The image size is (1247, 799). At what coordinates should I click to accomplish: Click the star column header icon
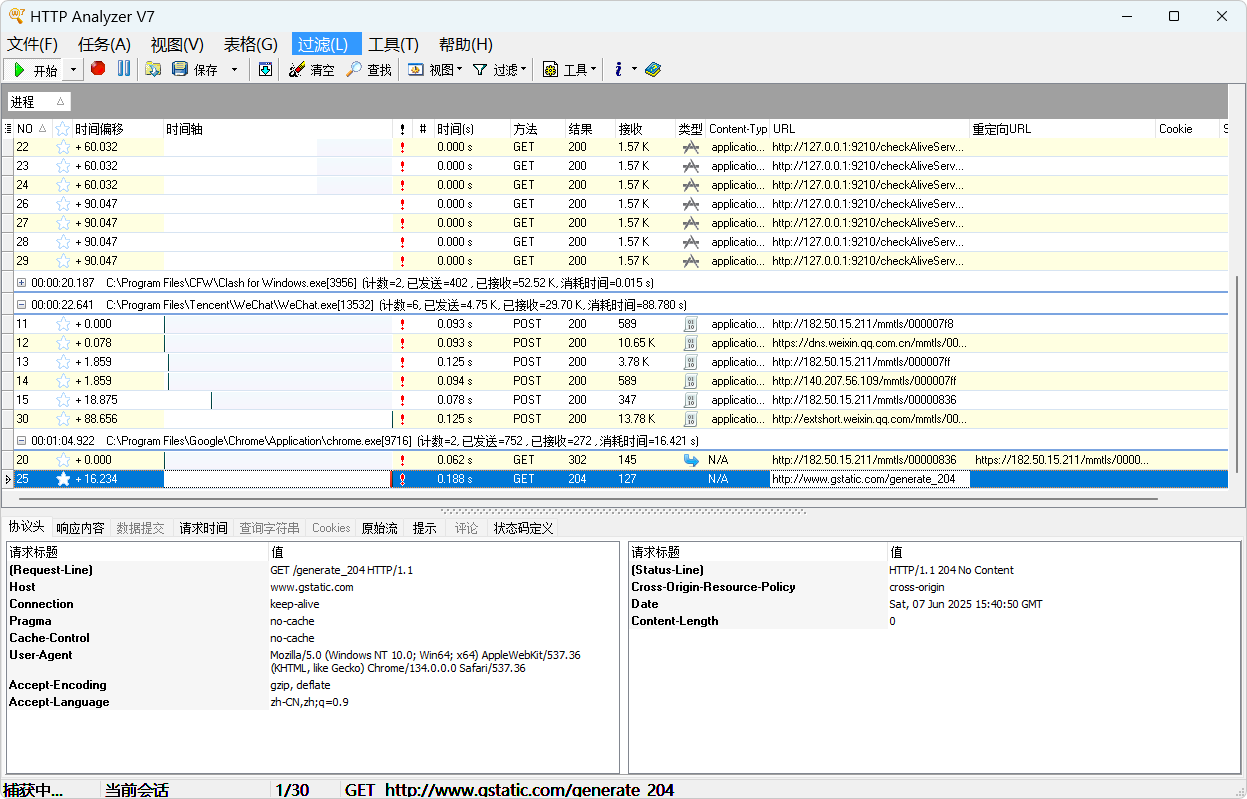[x=63, y=129]
